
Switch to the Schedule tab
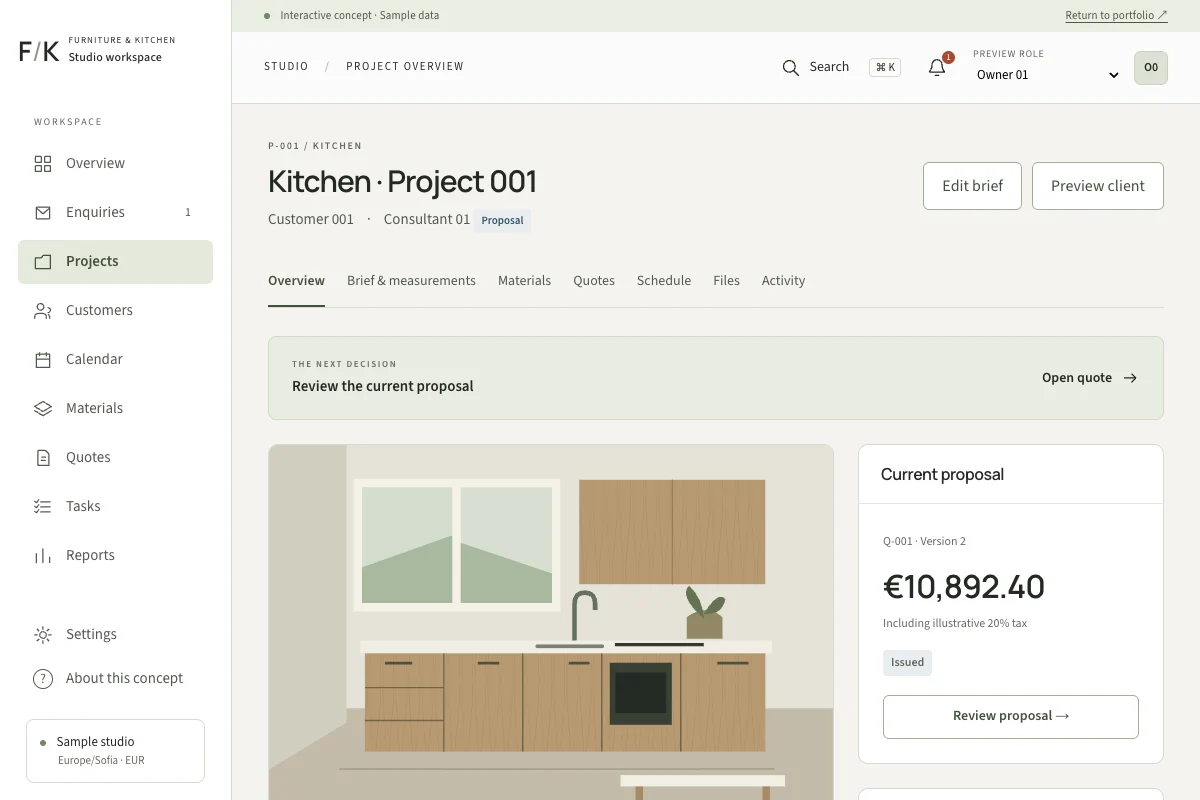pos(664,281)
